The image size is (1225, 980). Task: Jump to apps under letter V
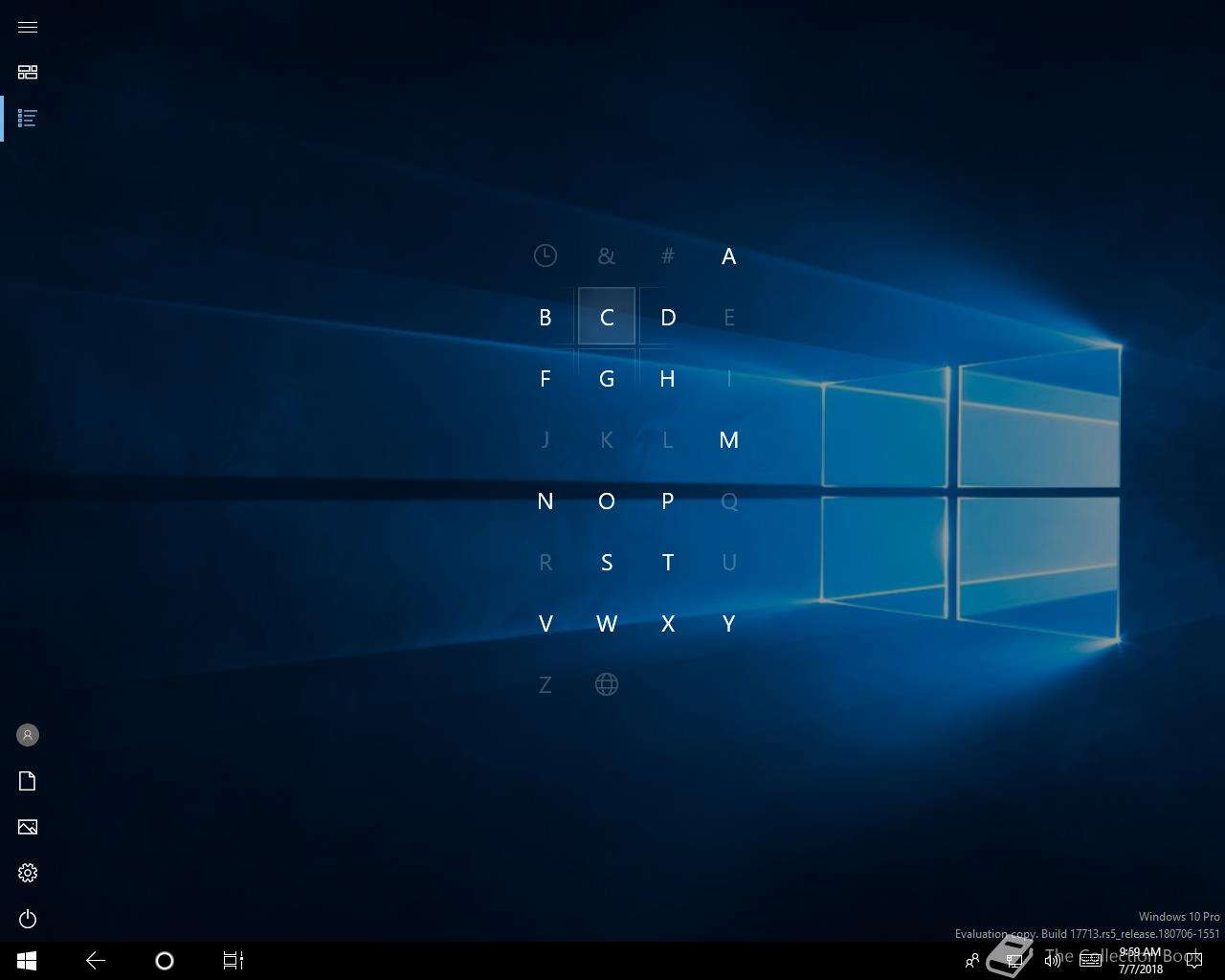(x=546, y=623)
